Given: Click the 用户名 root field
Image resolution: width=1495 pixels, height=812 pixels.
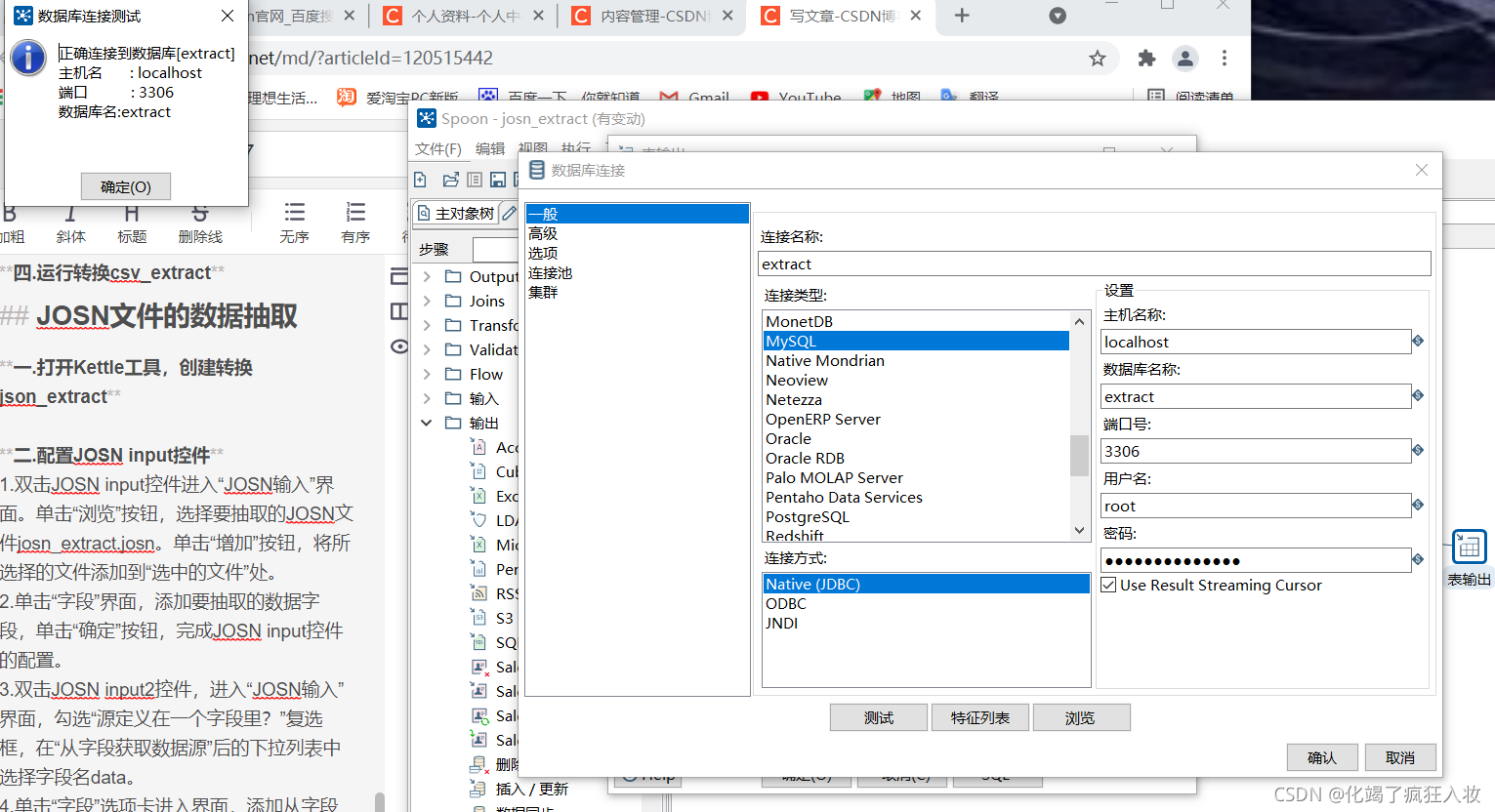Looking at the screenshot, I should 1255,506.
